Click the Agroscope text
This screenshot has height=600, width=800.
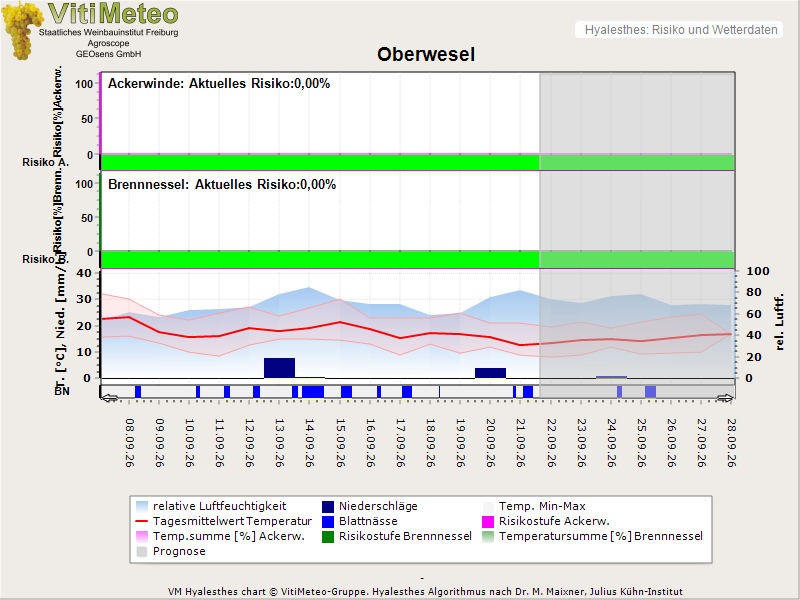[109, 43]
